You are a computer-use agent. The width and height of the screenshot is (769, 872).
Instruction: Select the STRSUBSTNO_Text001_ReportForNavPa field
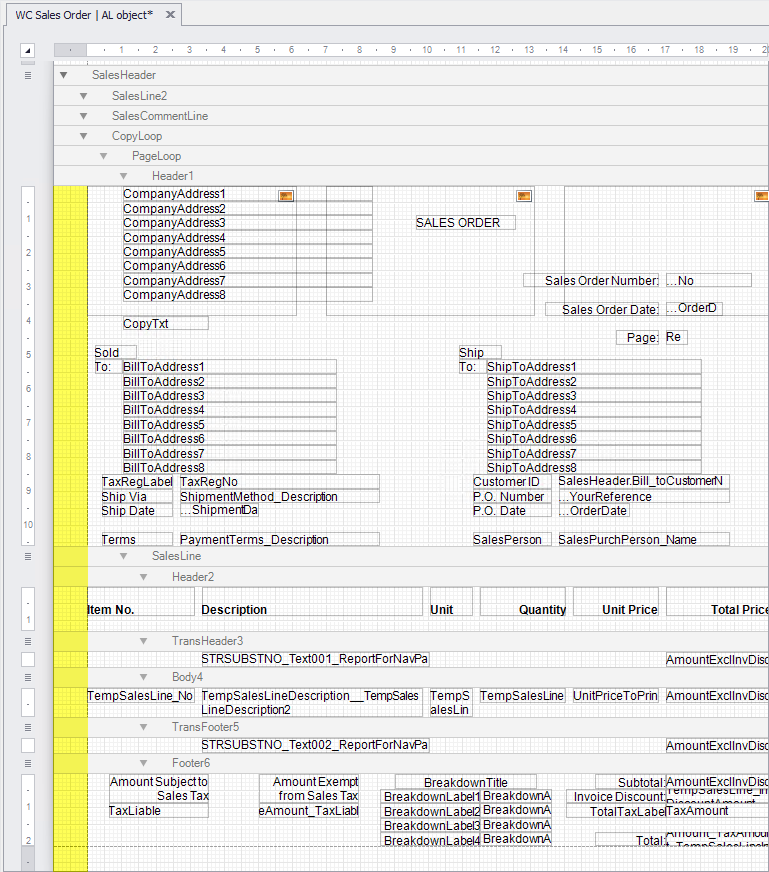315,659
